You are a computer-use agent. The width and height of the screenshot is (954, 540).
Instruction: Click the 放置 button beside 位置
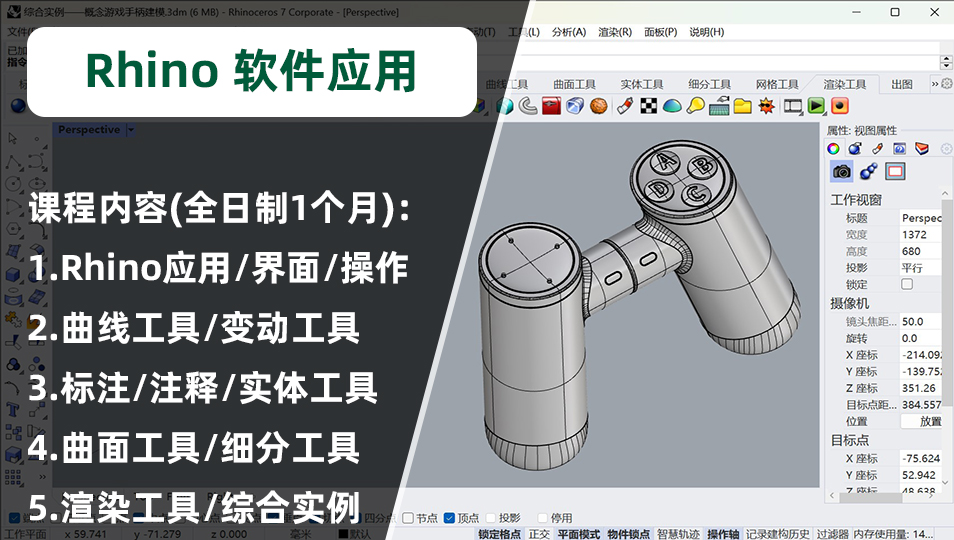click(x=921, y=421)
